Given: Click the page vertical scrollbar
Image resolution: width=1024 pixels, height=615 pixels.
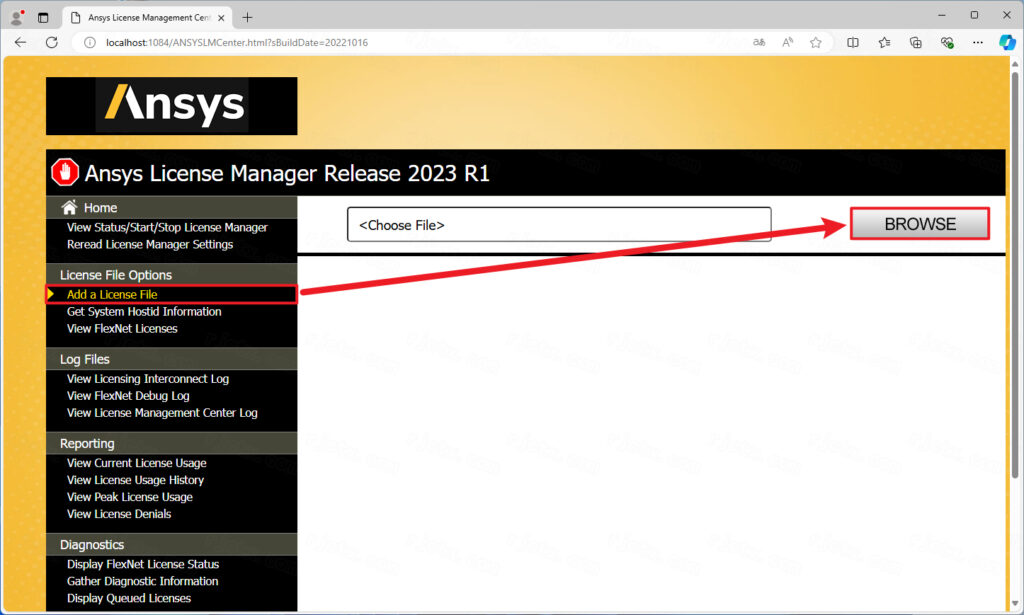Looking at the screenshot, I should pos(1015,274).
